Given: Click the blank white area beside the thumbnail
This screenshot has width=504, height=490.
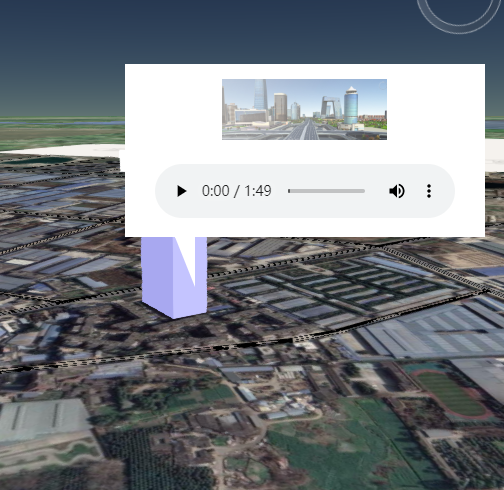Looking at the screenshot, I should 433,110.
